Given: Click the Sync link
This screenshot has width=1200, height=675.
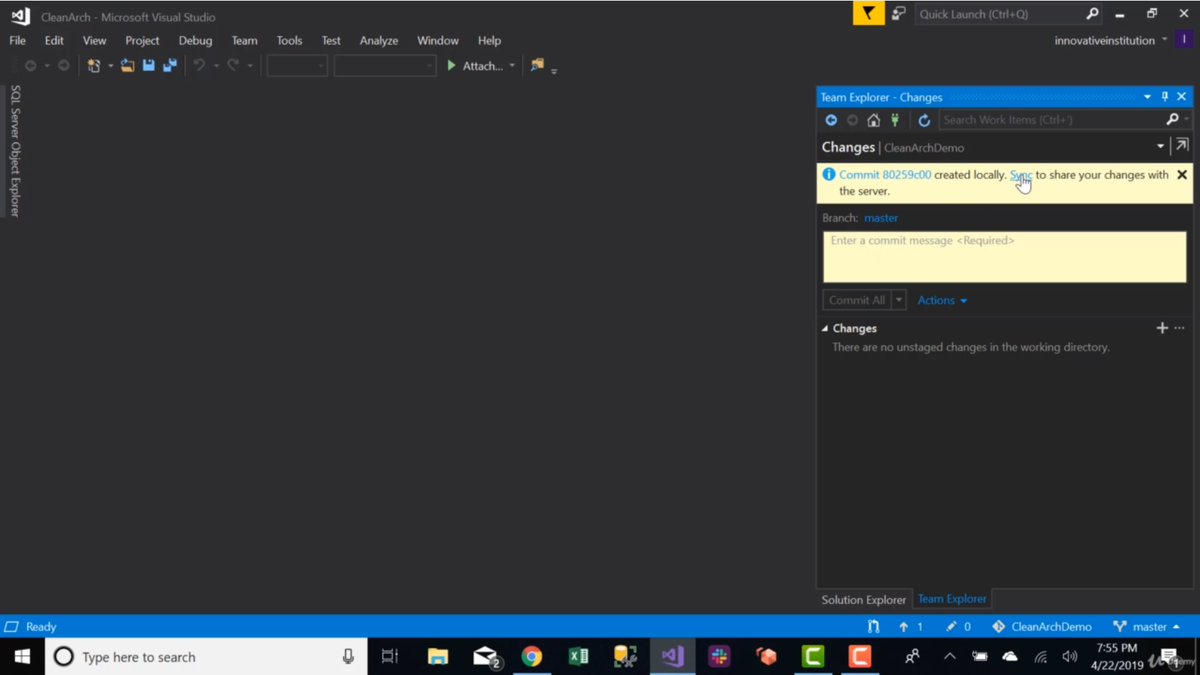Looking at the screenshot, I should tap(1021, 175).
